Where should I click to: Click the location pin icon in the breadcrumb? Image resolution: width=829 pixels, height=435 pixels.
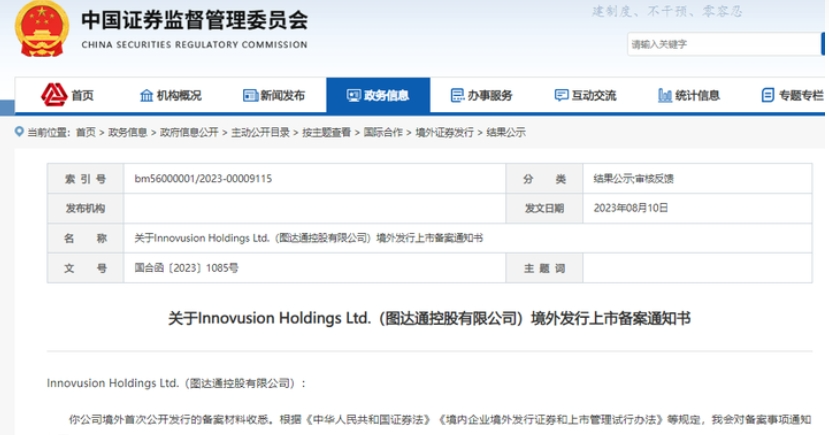[x=19, y=132]
